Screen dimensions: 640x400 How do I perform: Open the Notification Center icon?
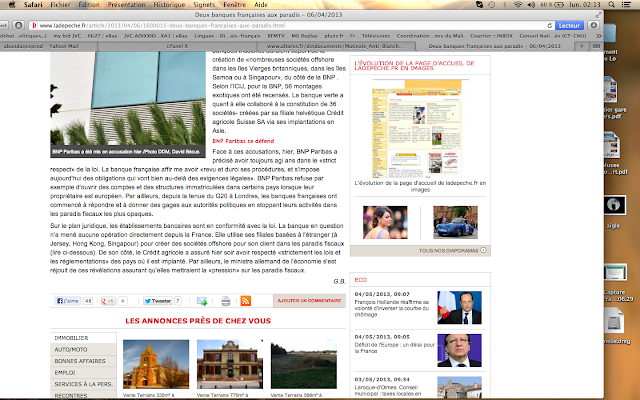point(625,4)
